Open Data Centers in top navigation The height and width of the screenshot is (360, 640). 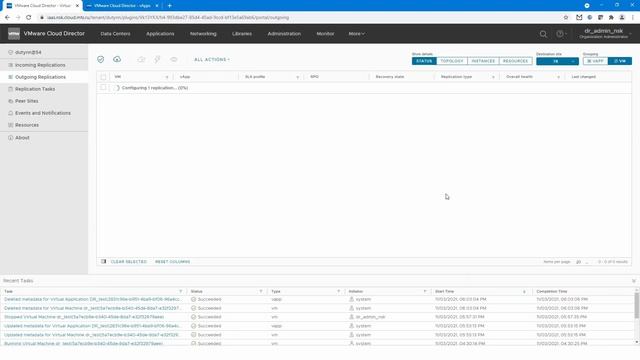click(116, 34)
